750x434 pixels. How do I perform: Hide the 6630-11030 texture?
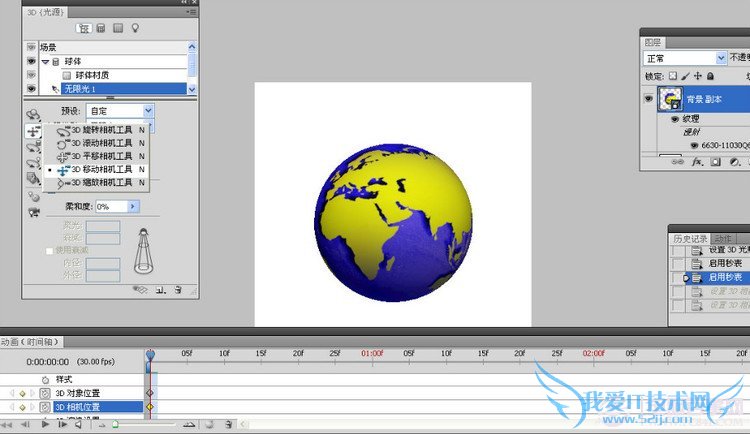[694, 145]
